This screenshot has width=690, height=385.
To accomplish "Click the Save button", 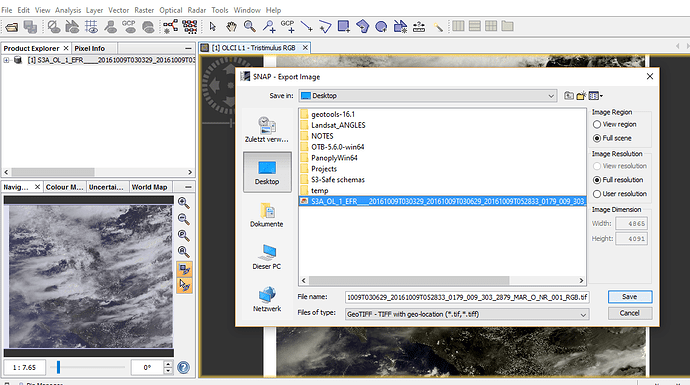I will point(630,297).
